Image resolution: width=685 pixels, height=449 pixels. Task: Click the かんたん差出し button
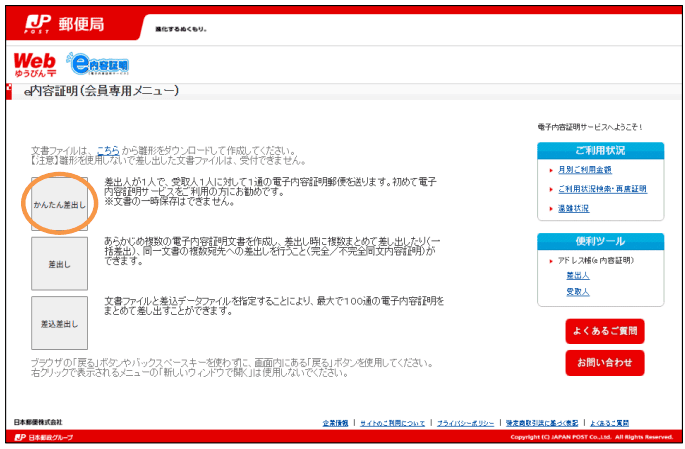59,204
